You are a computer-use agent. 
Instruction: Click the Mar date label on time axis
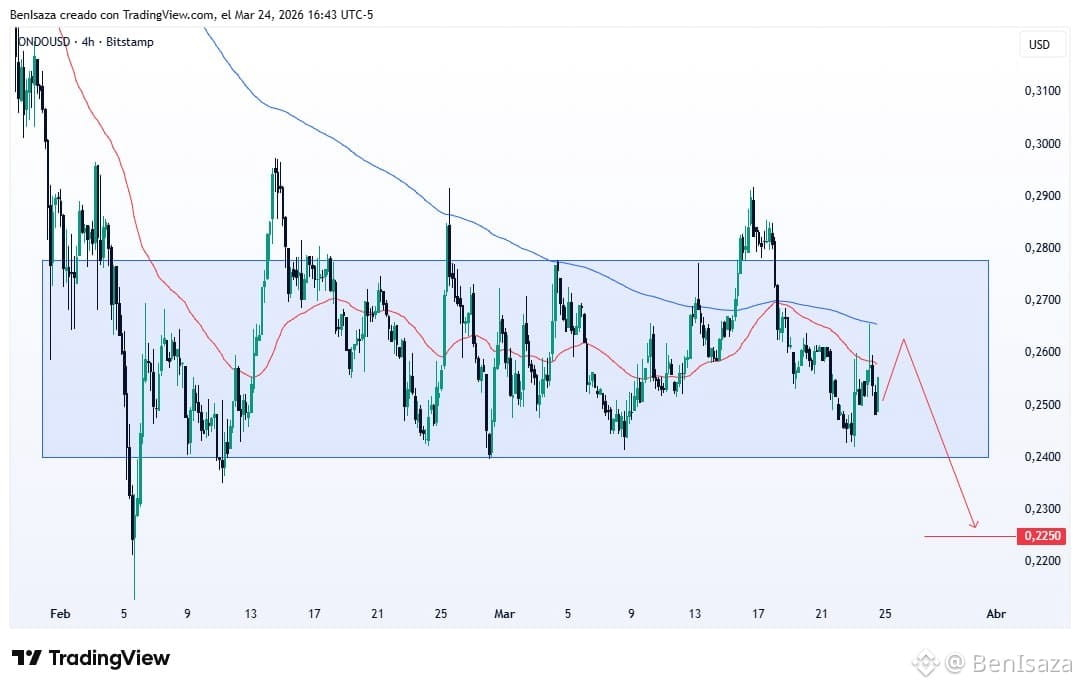coord(504,614)
